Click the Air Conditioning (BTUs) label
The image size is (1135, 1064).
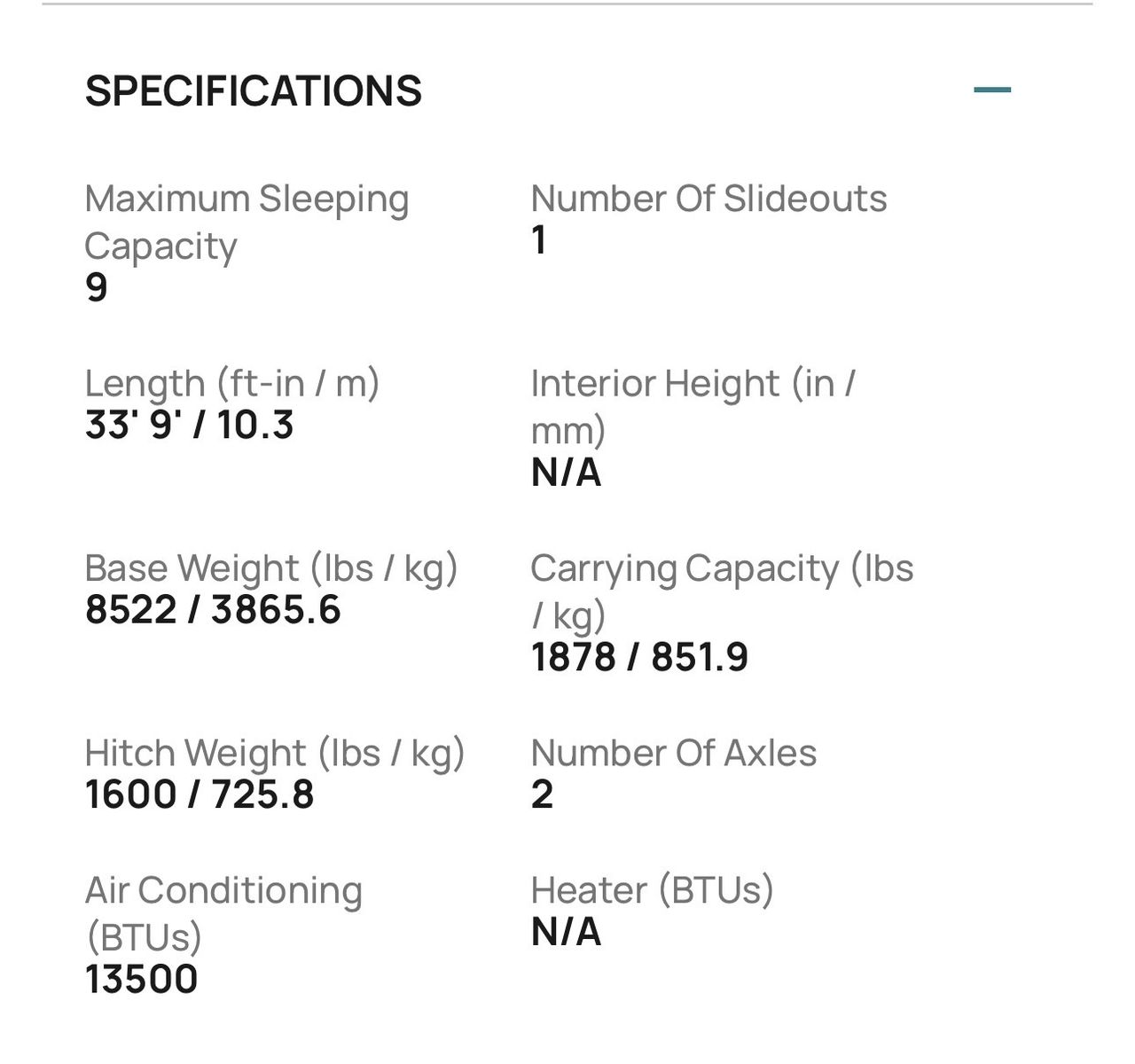(223, 913)
